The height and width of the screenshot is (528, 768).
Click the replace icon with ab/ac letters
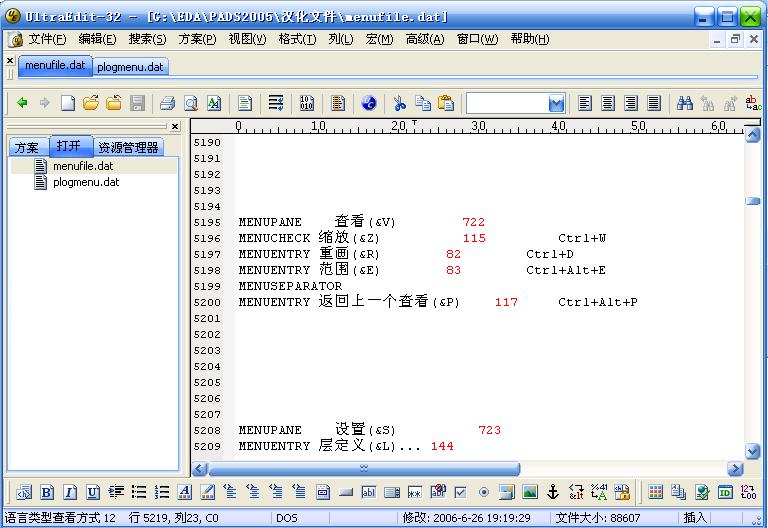point(752,103)
